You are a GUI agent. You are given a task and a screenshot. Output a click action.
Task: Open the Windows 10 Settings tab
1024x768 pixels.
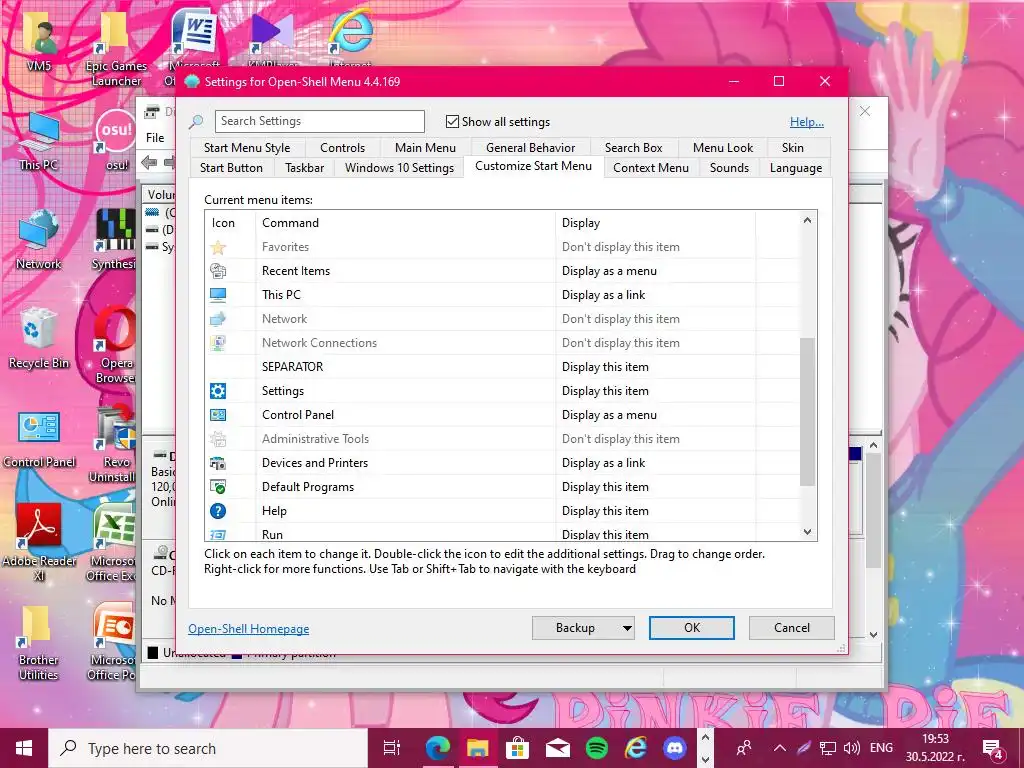coord(399,168)
